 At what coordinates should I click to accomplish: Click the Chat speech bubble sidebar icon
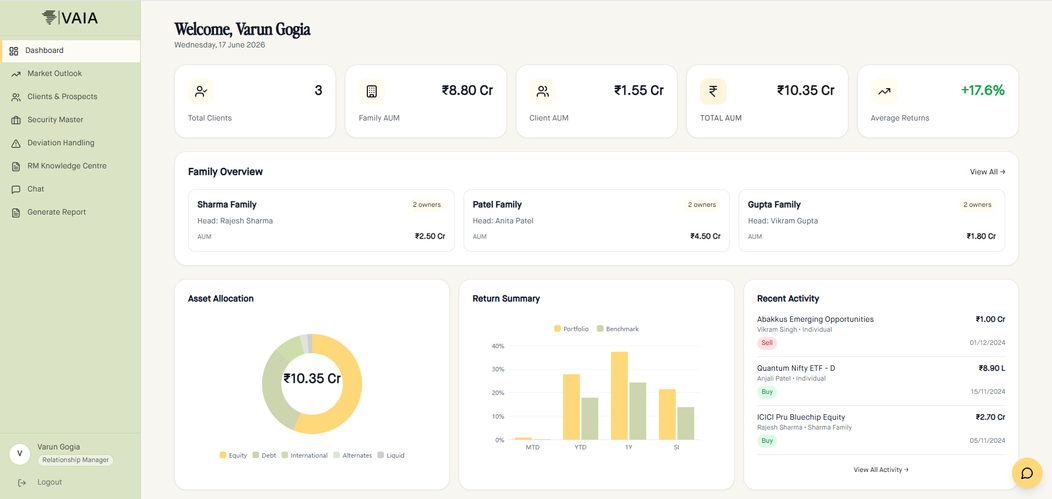pos(15,190)
